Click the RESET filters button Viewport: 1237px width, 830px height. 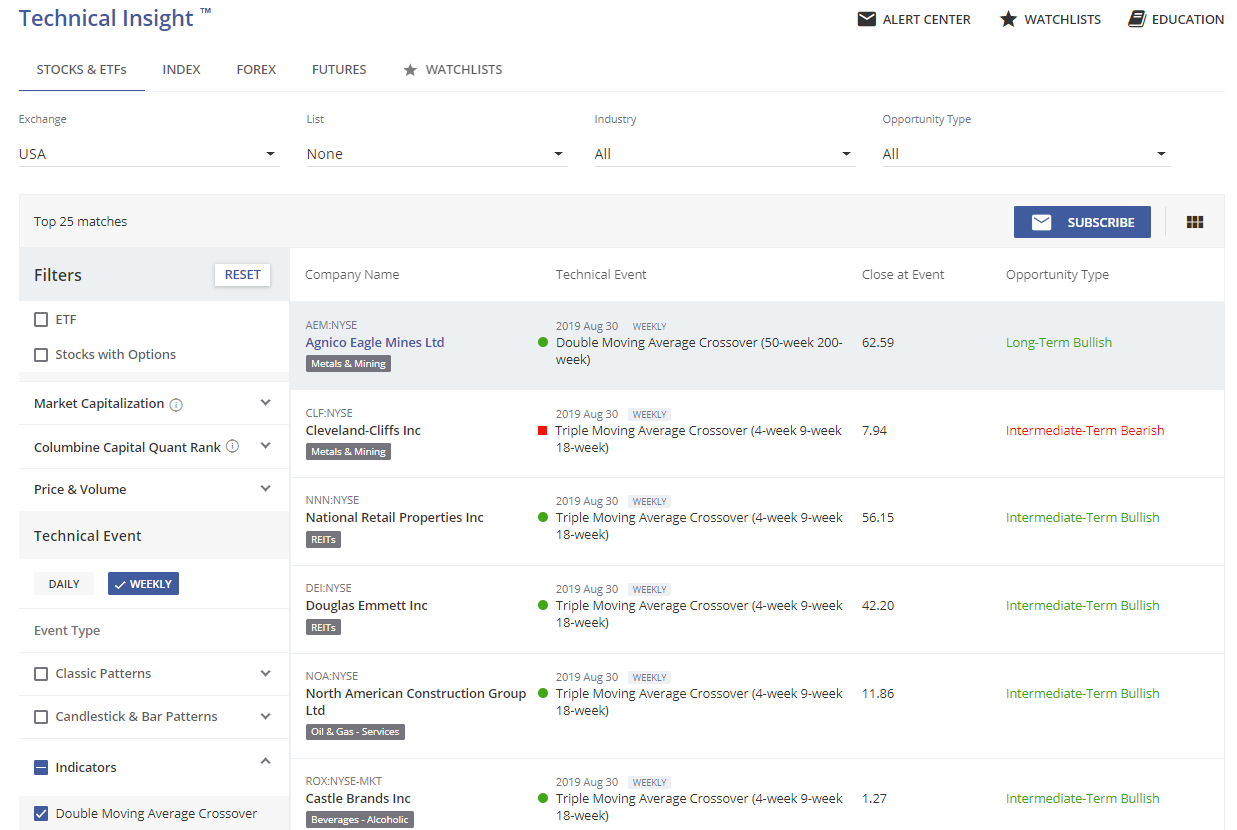[242, 275]
